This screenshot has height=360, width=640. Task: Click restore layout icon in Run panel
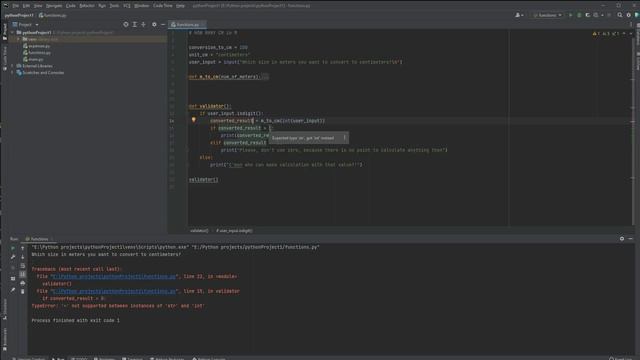point(13,278)
